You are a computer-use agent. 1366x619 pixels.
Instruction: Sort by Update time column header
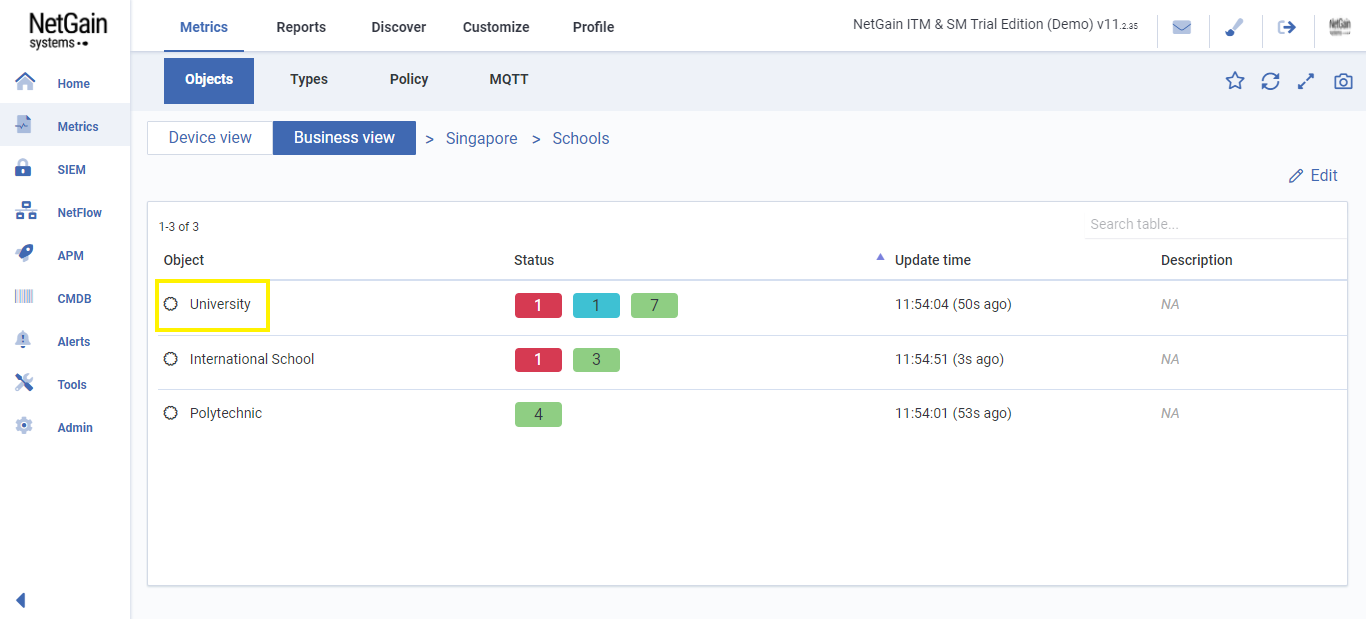point(933,260)
